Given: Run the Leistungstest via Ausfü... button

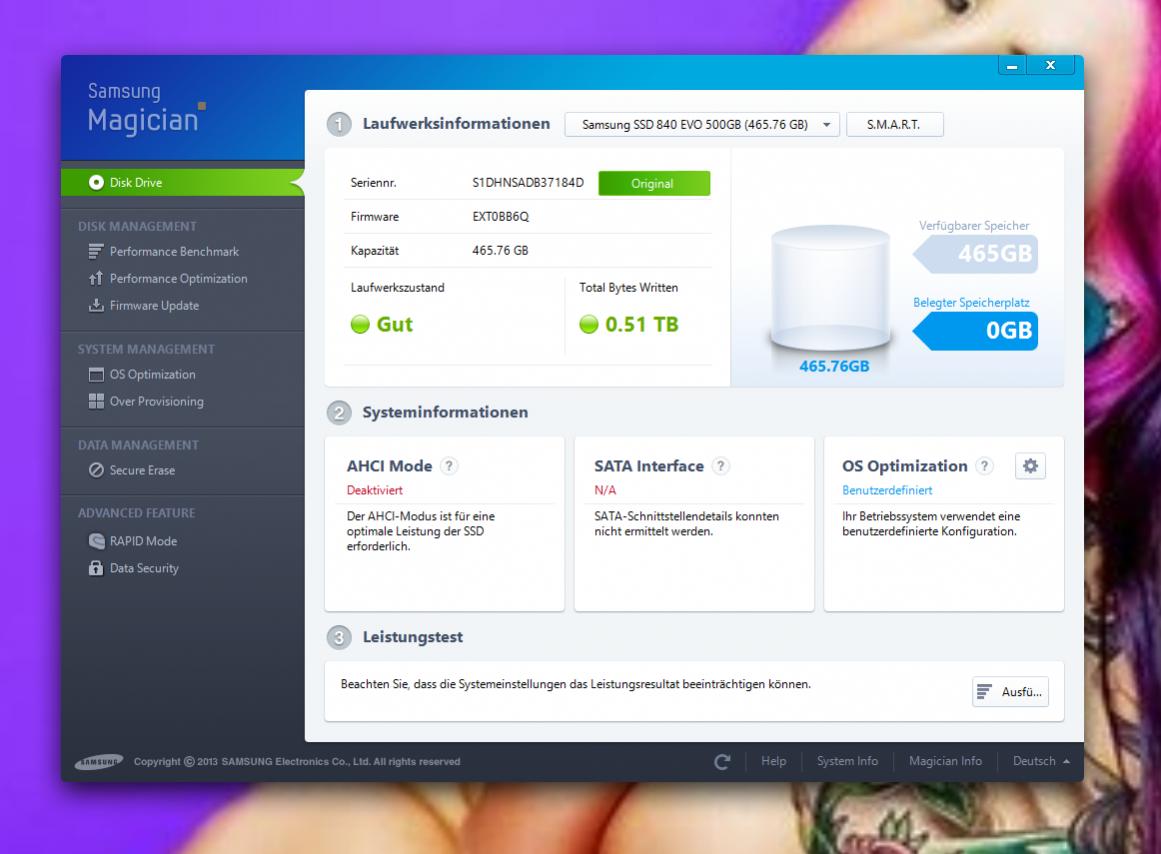Looking at the screenshot, I should pyautogui.click(x=1010, y=692).
